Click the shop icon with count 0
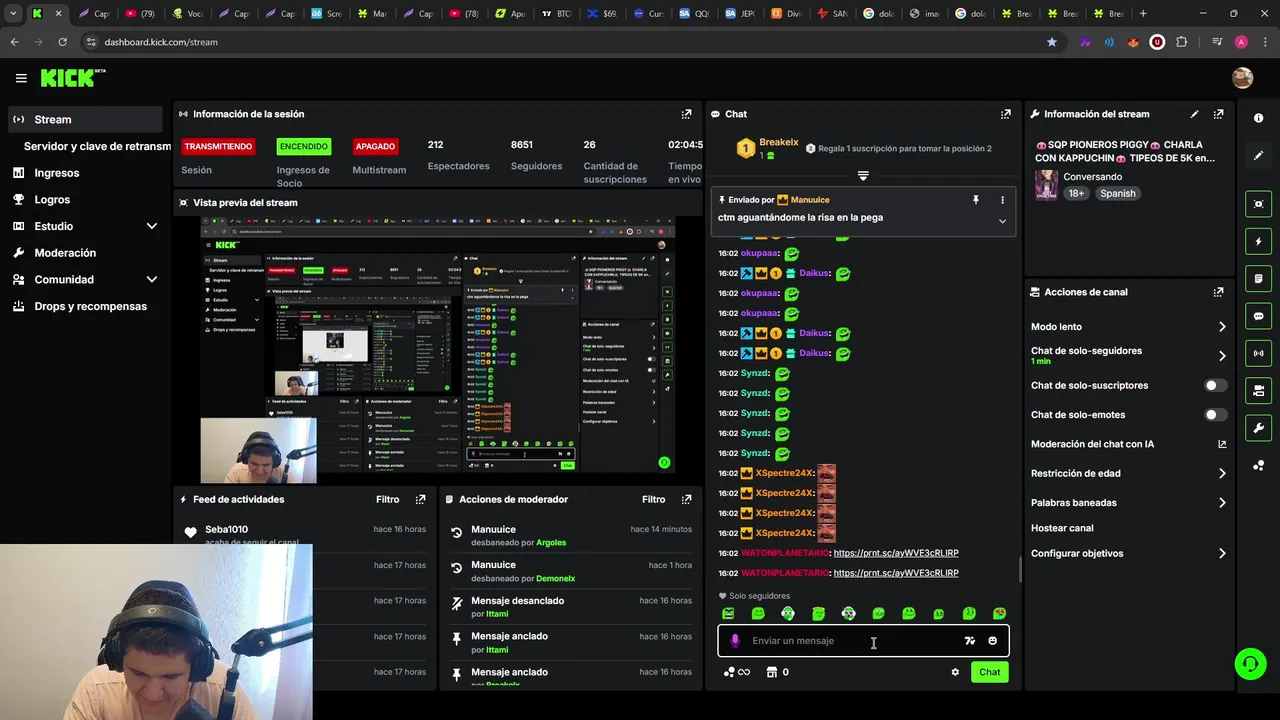1280x720 pixels. (777, 672)
